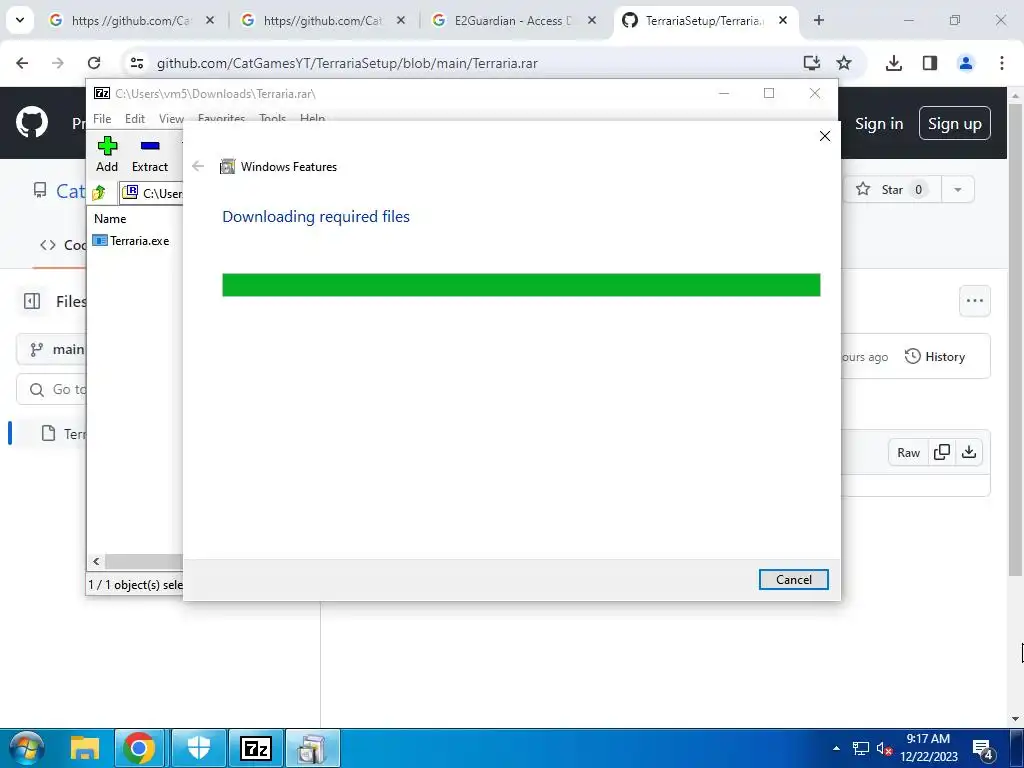Click the browser back arrow

22,63
